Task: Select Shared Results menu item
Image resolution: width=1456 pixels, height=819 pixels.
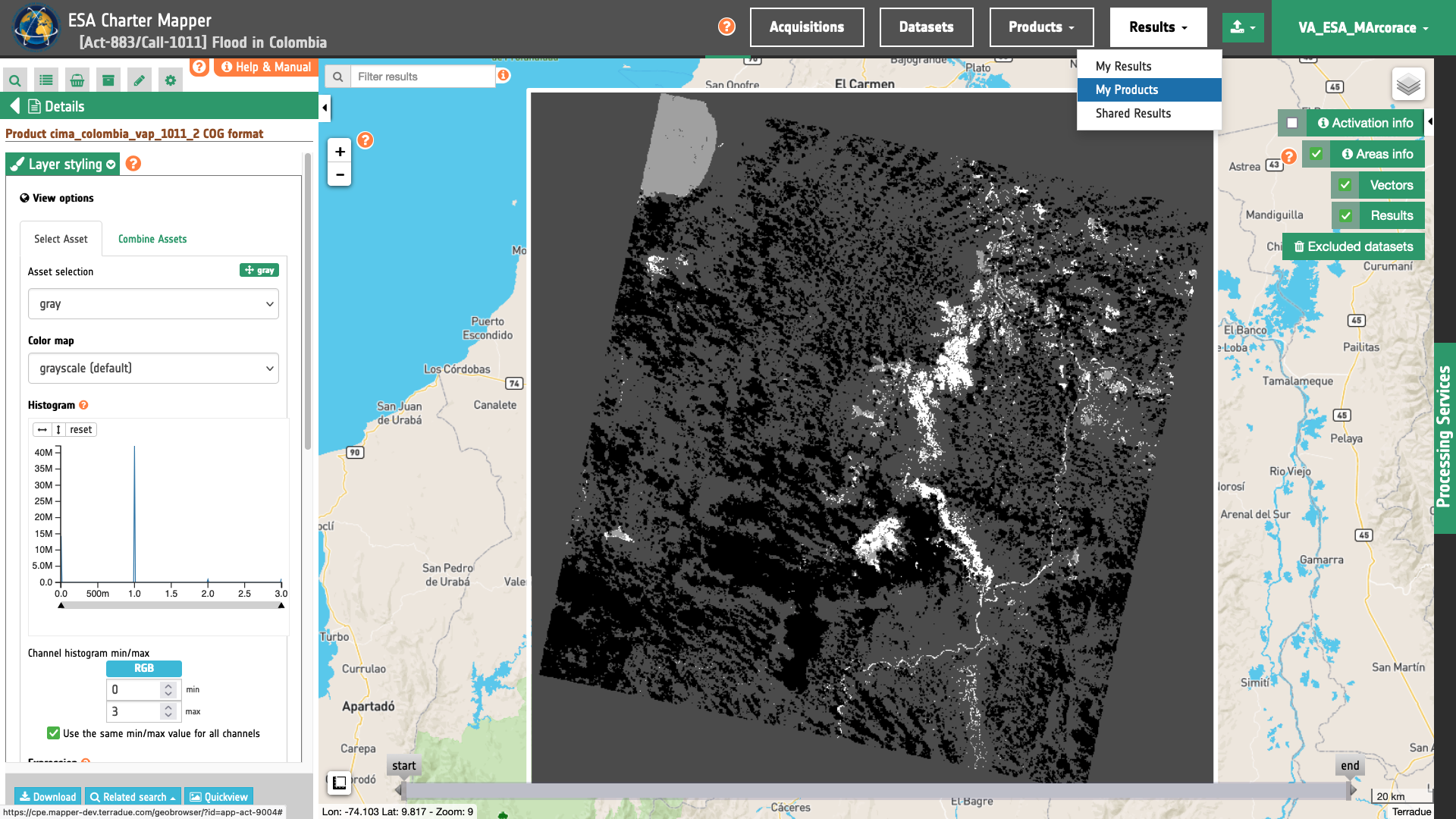Action: click(1149, 113)
